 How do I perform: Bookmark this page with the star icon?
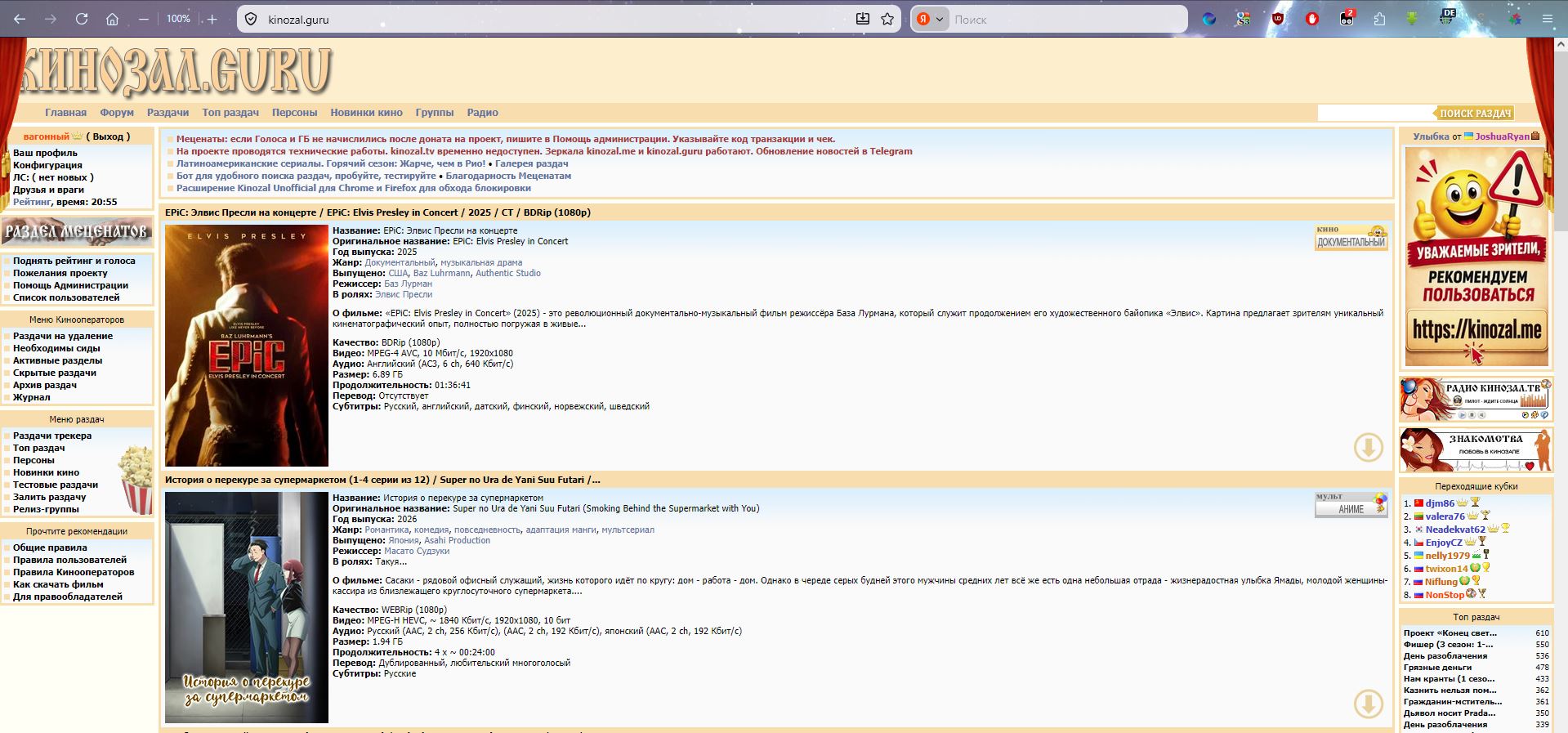[887, 19]
